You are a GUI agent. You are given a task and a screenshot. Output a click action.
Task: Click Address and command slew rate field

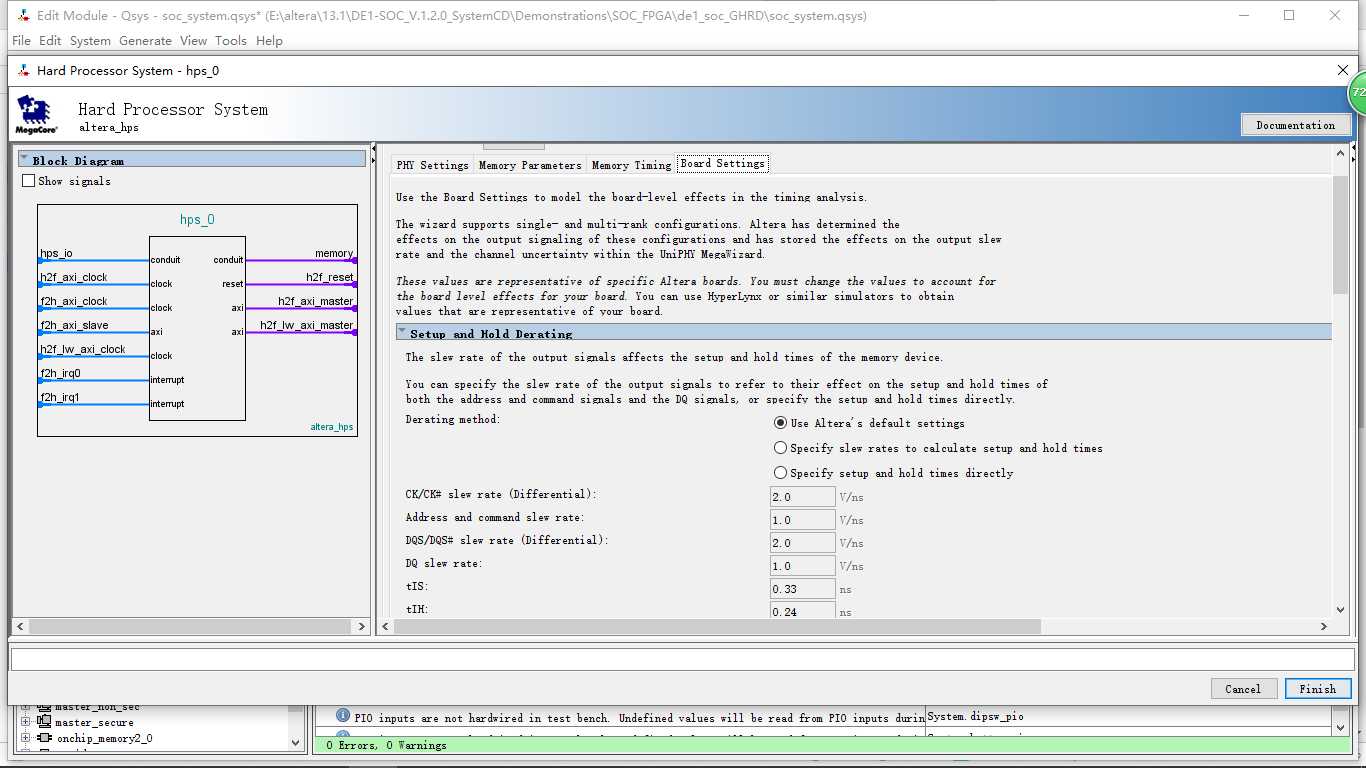803,520
